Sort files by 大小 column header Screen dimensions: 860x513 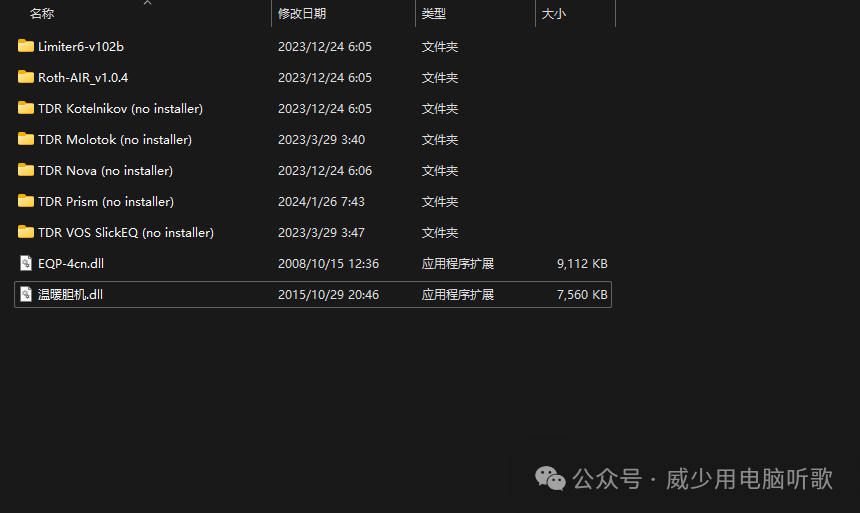coord(553,14)
